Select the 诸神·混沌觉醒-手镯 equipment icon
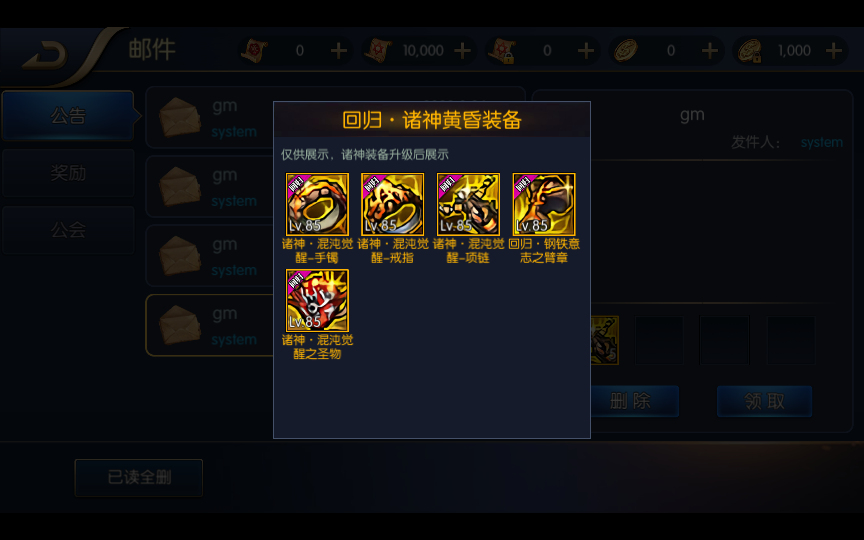The image size is (864, 540). [x=317, y=204]
